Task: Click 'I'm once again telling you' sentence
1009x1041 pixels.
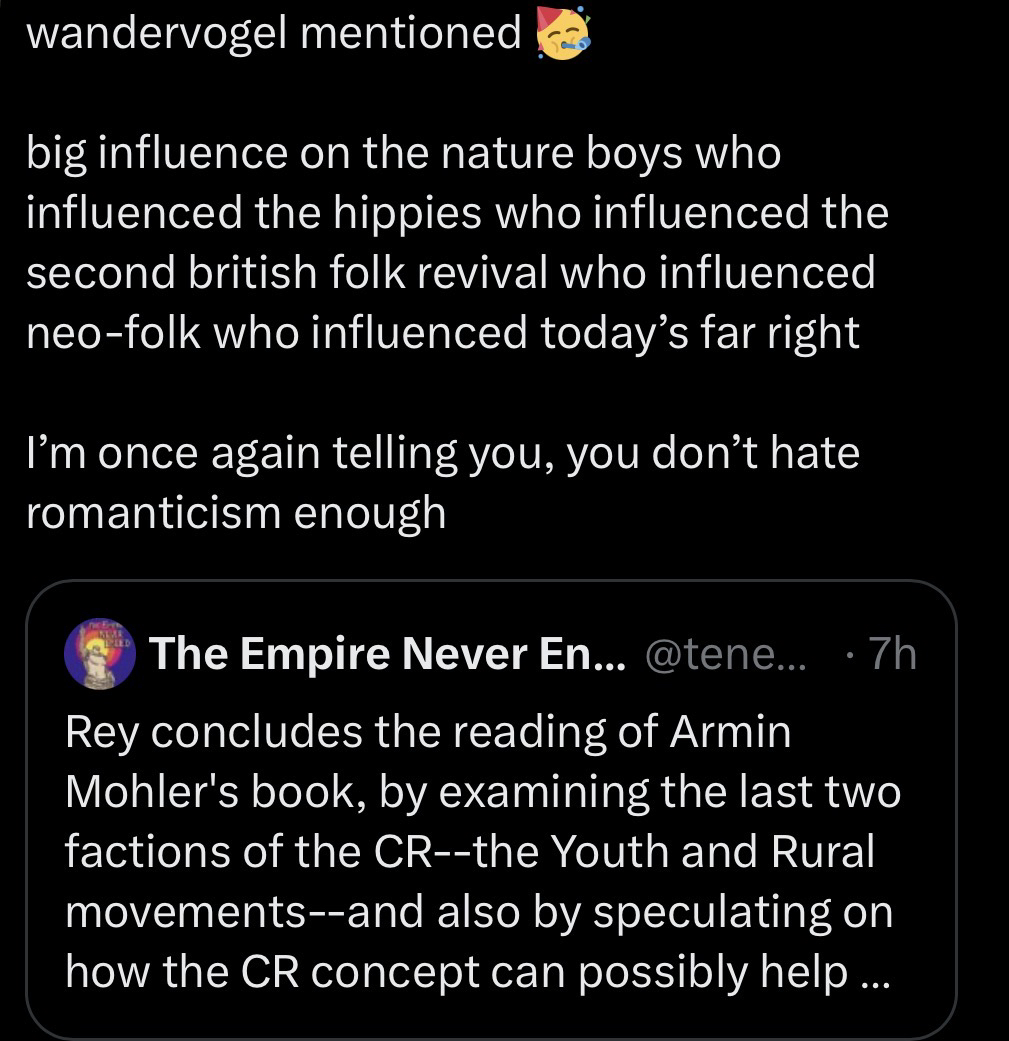Action: coord(442,453)
